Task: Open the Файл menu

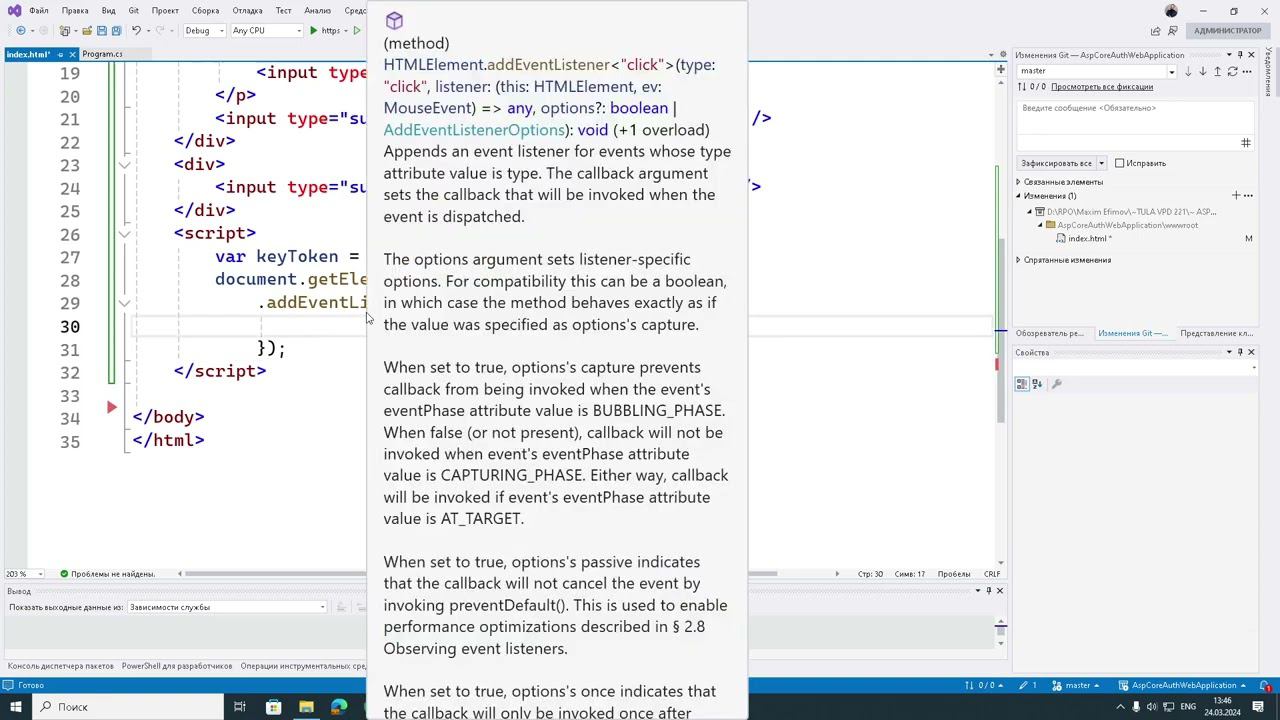Action: click(x=39, y=11)
